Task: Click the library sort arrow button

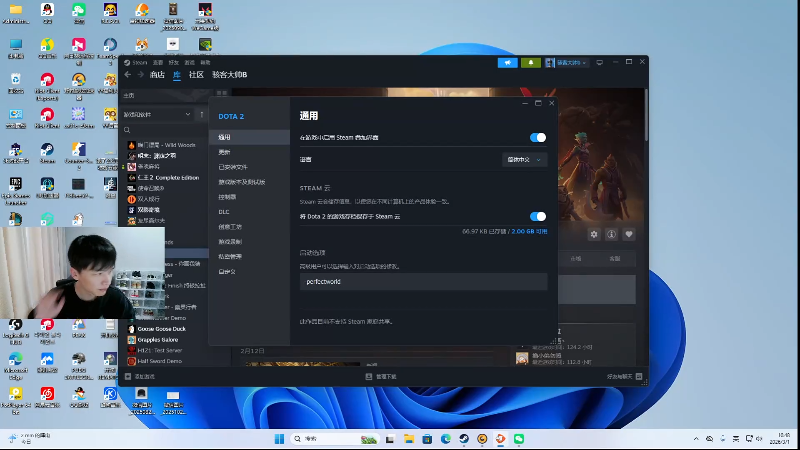Action: pos(202,114)
